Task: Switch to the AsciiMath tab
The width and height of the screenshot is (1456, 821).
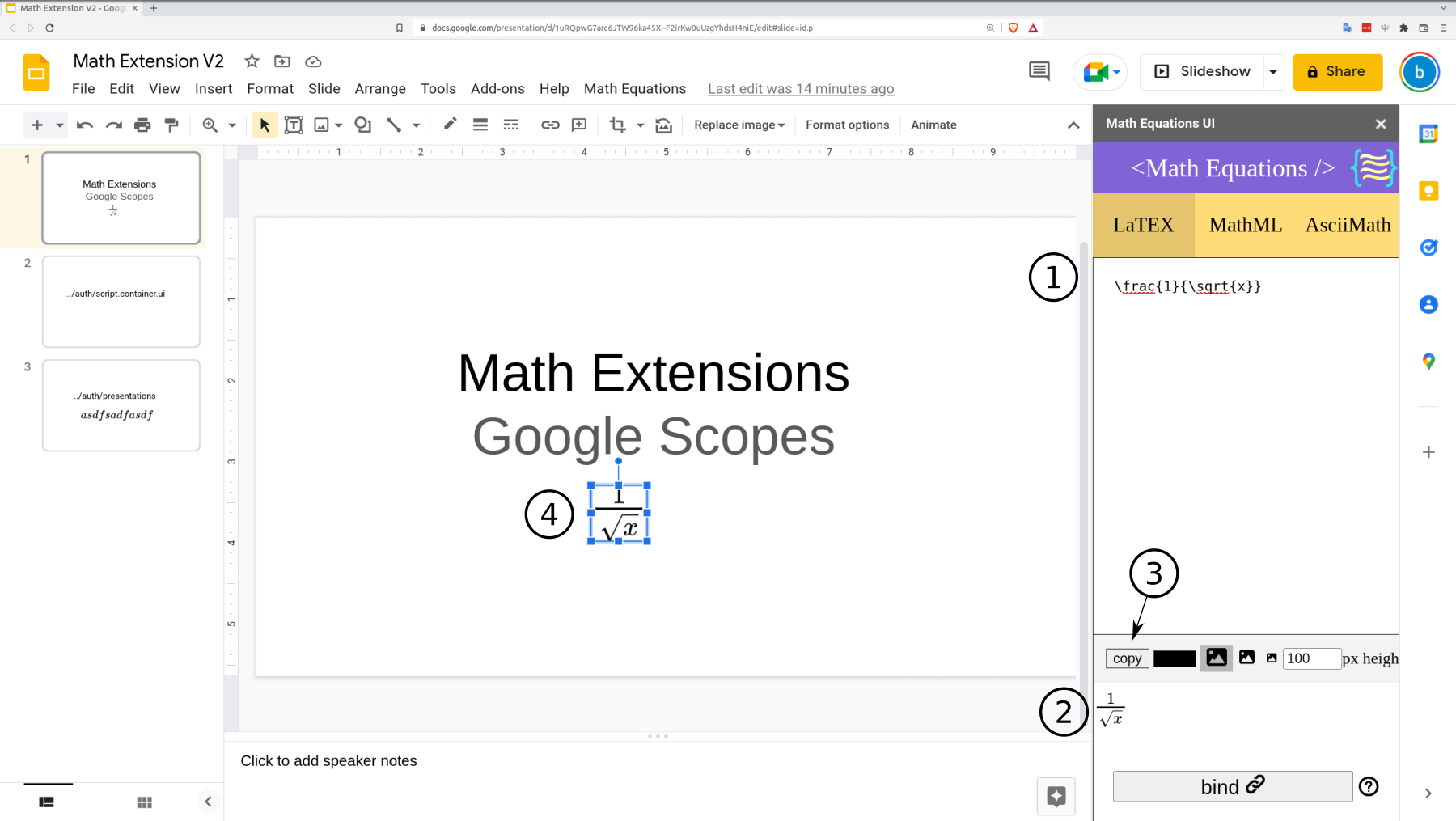Action: 1348,225
